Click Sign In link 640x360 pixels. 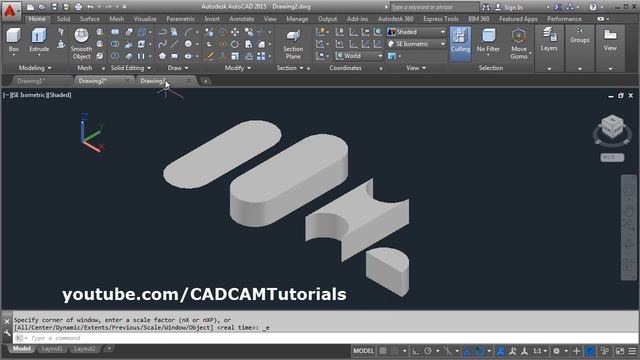point(513,7)
